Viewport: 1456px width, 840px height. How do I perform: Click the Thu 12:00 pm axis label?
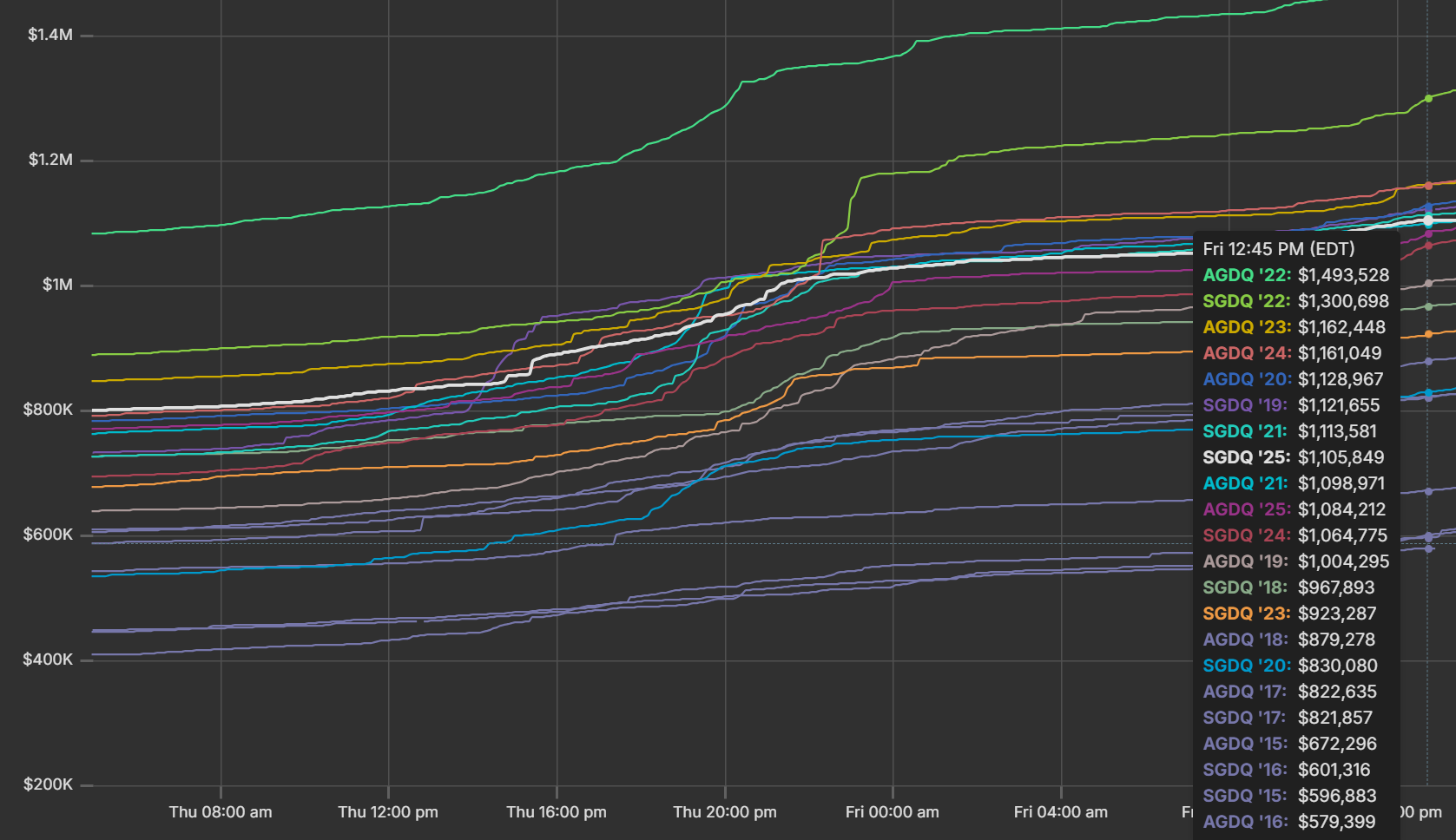[388, 812]
